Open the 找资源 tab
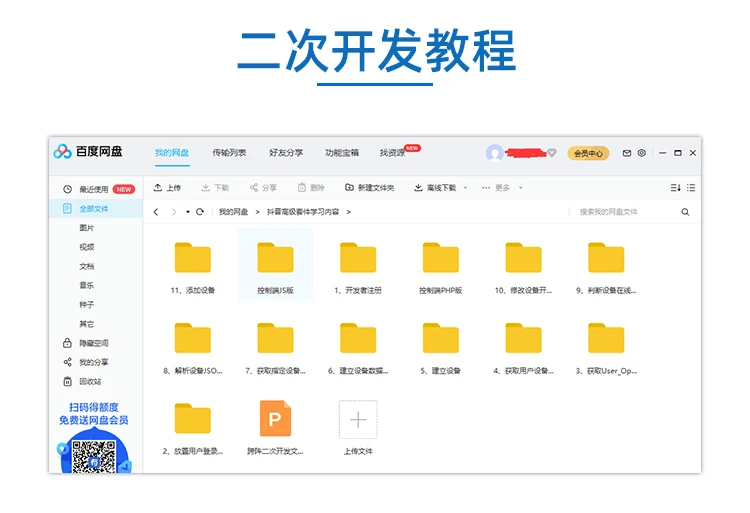 pyautogui.click(x=393, y=153)
